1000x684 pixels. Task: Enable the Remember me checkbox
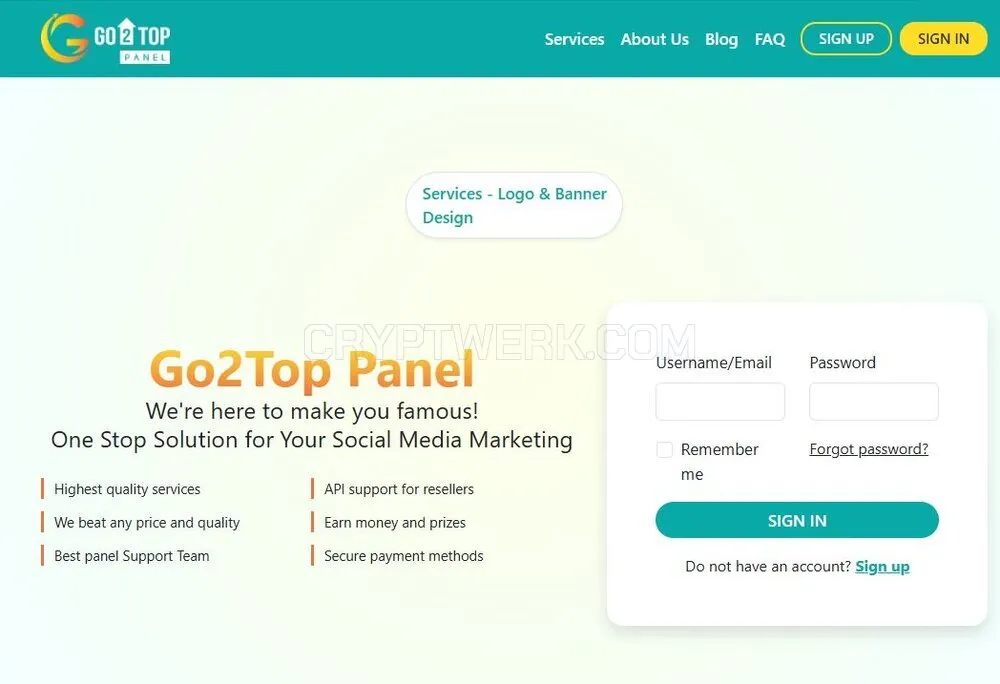[665, 449]
